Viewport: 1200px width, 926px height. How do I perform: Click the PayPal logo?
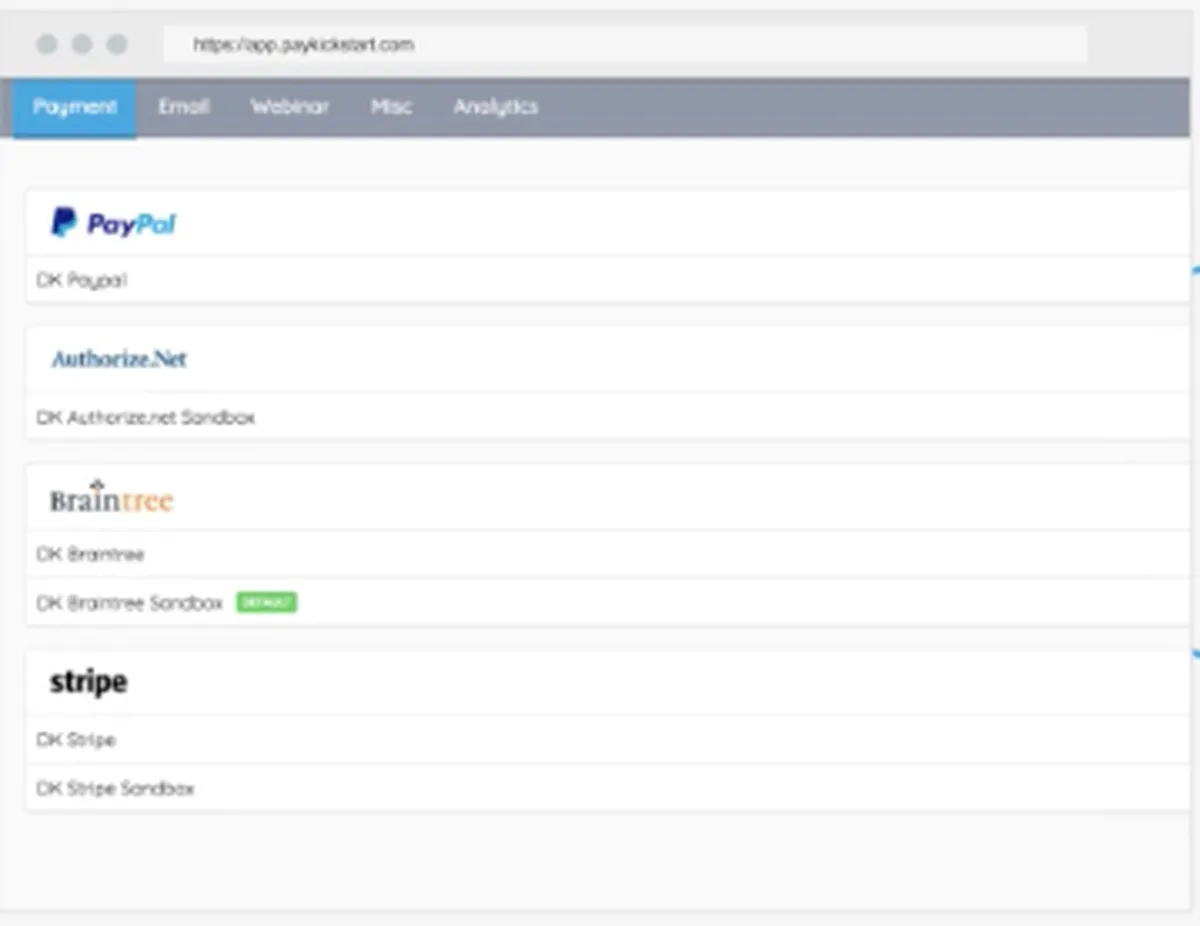[113, 223]
